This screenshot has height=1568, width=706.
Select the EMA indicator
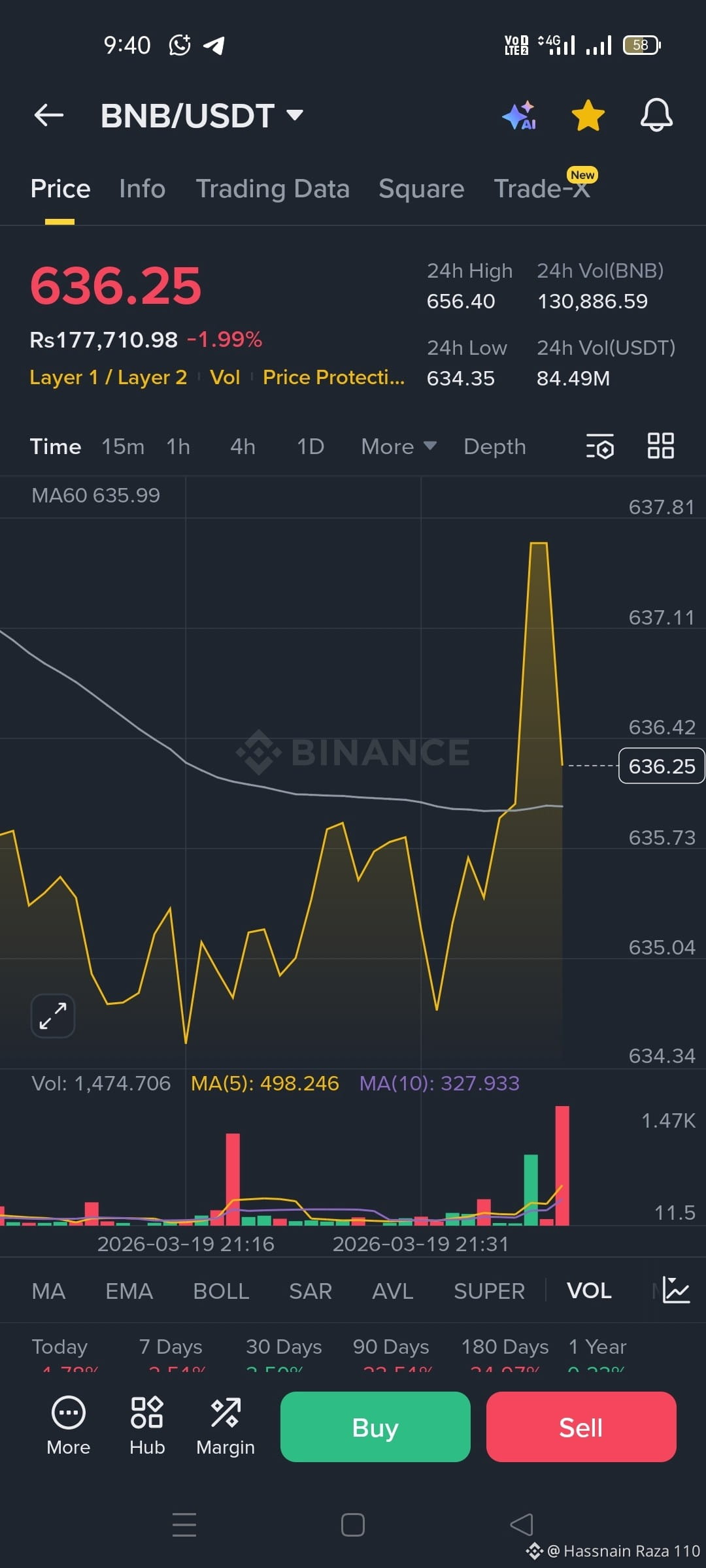click(x=129, y=1291)
